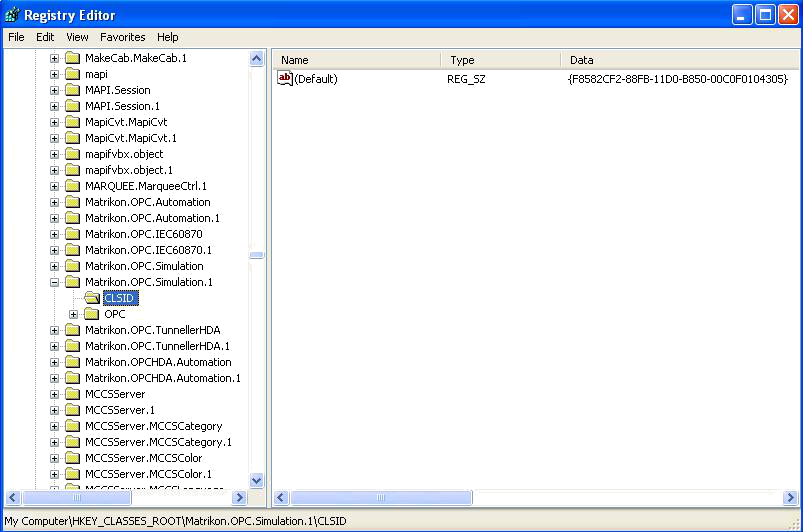803x532 pixels.
Task: Select the CLSID tree key
Action: (x=120, y=298)
